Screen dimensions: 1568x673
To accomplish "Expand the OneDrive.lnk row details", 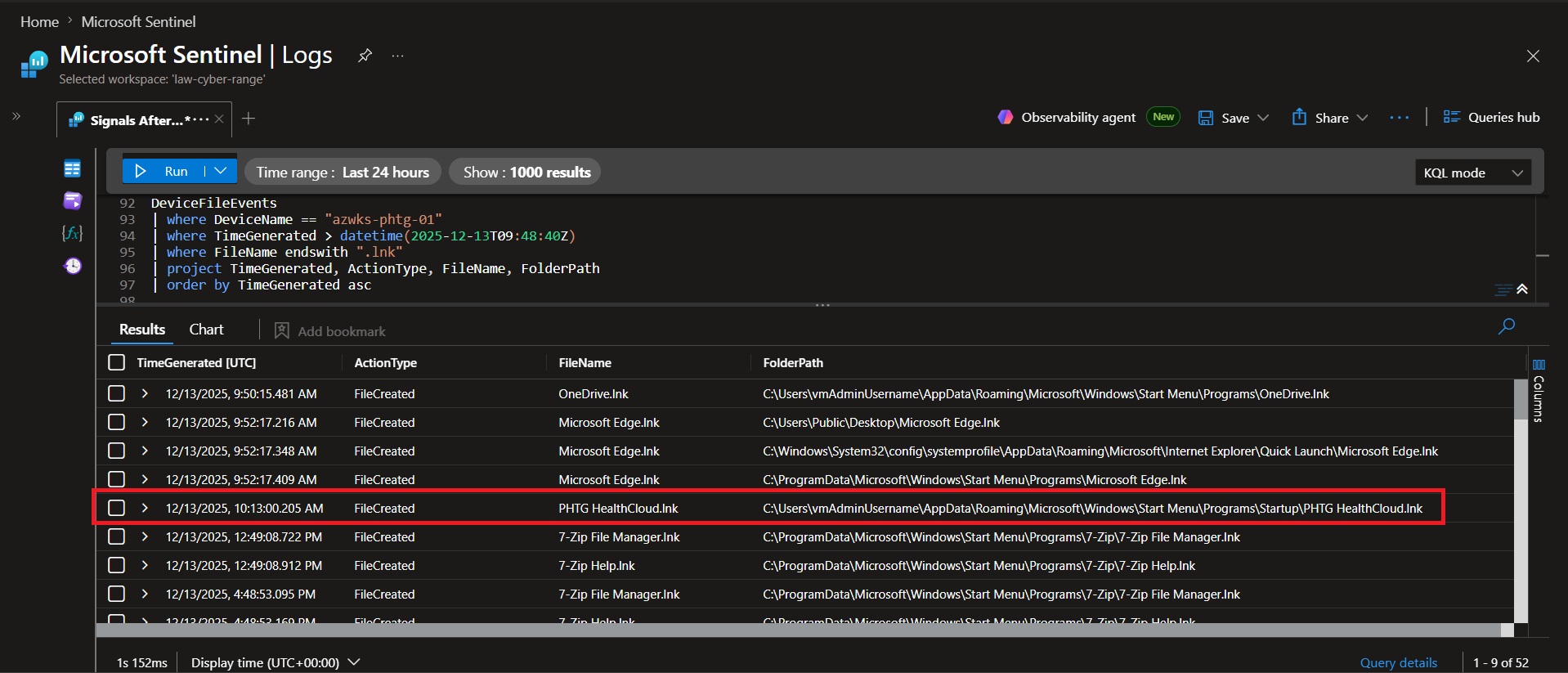I will (145, 393).
